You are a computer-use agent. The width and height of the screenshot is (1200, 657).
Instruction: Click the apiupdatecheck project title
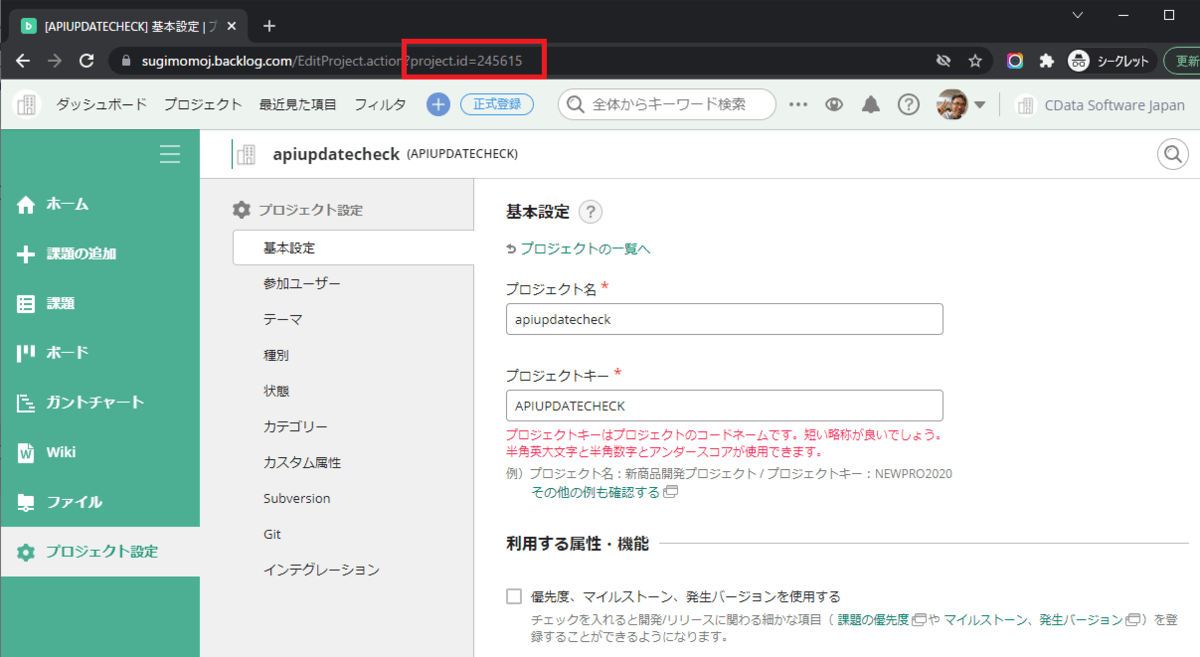(x=336, y=154)
